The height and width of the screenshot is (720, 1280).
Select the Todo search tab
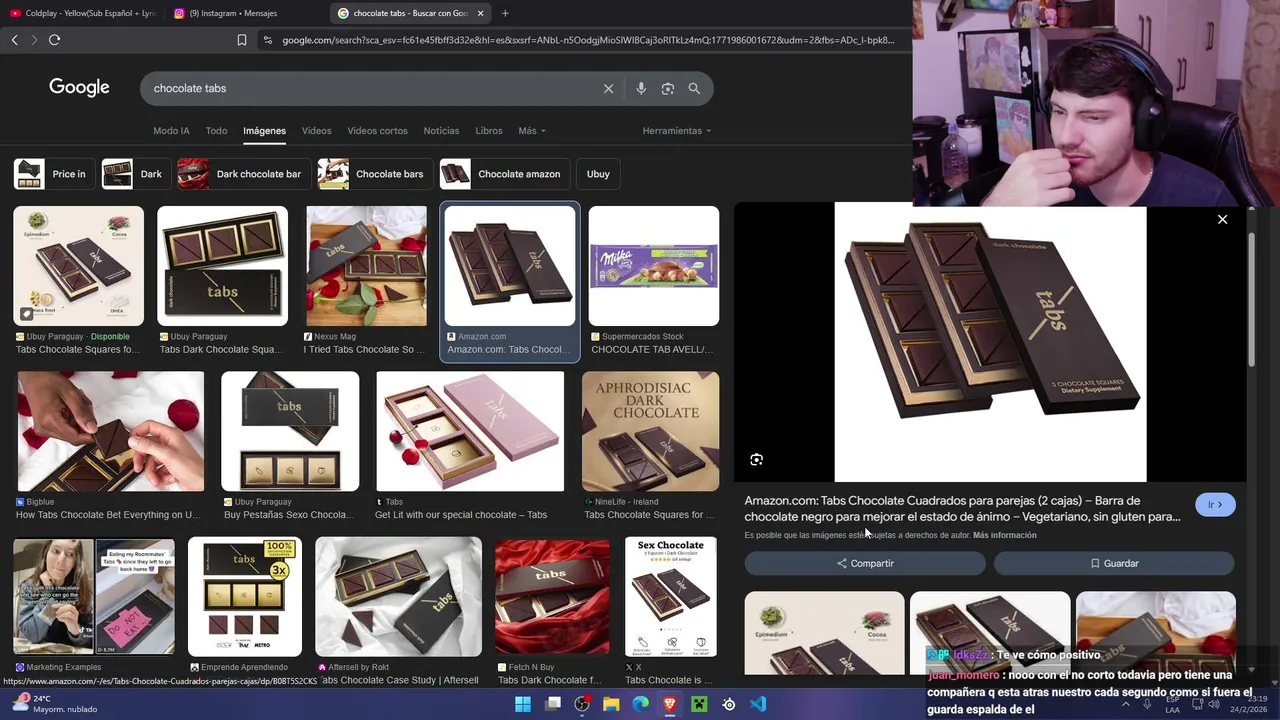216,131
